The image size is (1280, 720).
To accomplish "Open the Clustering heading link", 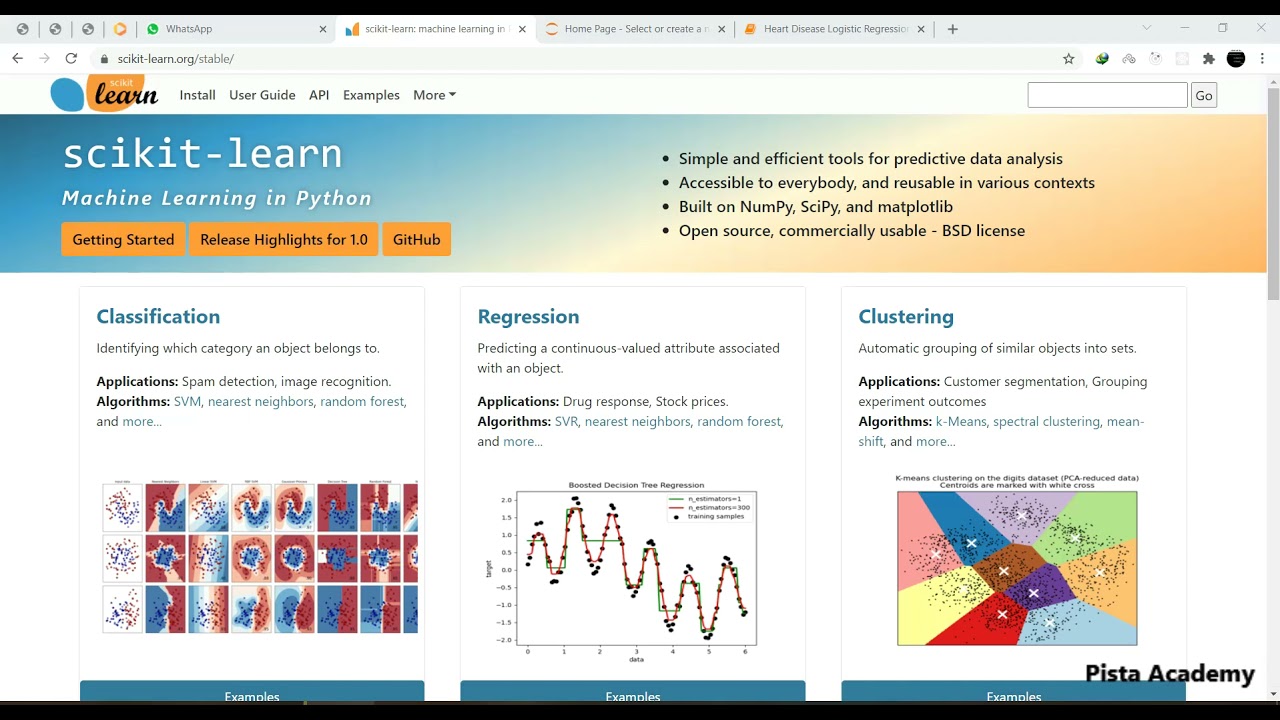I will pyautogui.click(x=906, y=317).
